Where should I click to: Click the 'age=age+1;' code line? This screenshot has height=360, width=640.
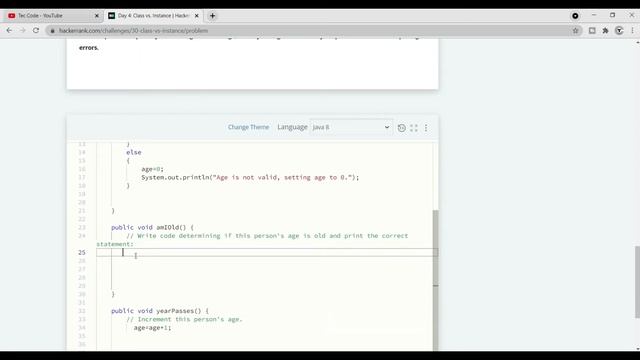[x=152, y=328]
